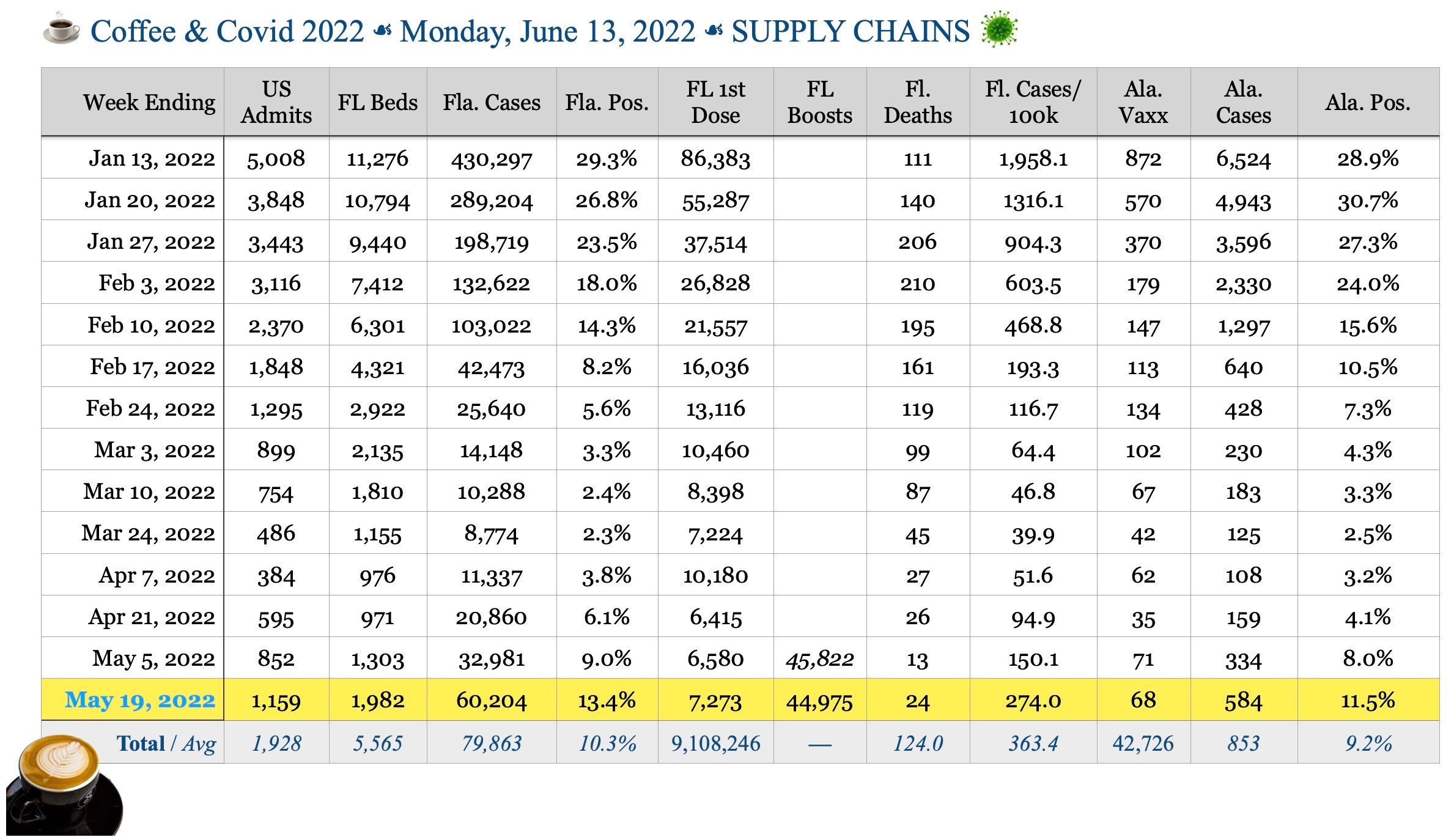Select the US Admits column header

[276, 102]
